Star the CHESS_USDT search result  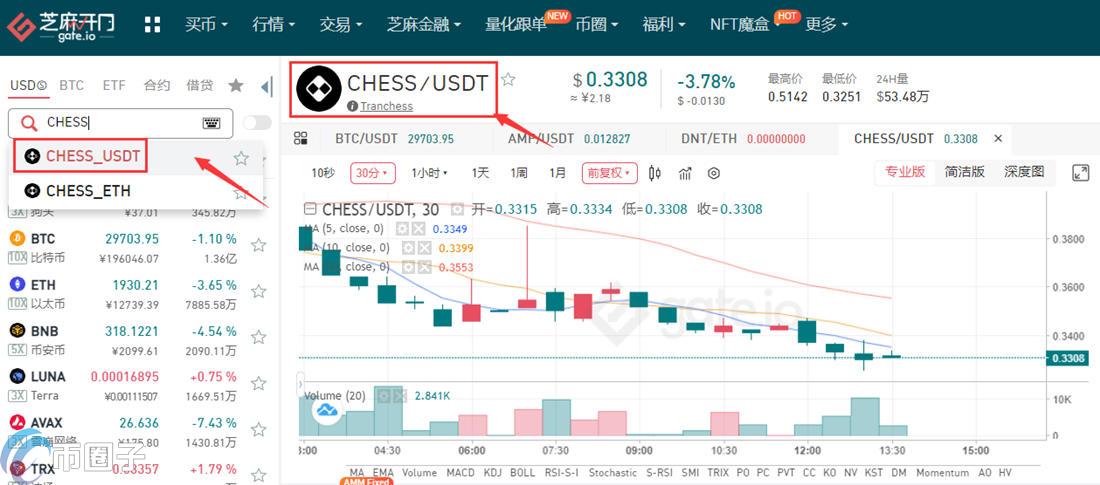[x=241, y=158]
